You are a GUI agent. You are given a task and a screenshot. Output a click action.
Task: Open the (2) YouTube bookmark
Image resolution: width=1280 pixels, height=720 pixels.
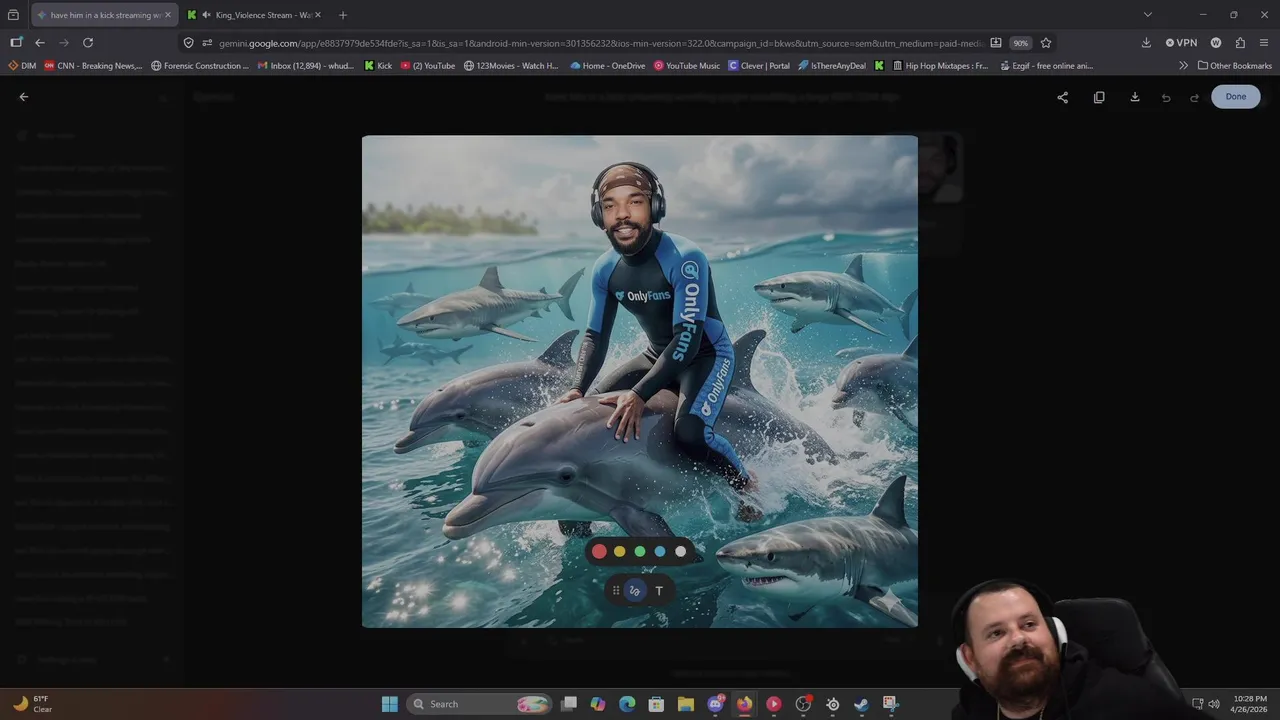(427, 66)
